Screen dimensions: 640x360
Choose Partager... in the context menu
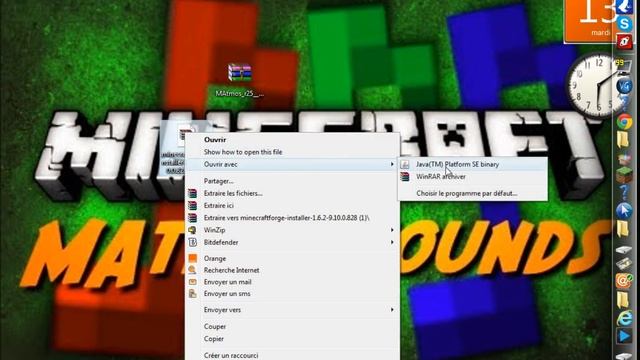(x=291, y=181)
